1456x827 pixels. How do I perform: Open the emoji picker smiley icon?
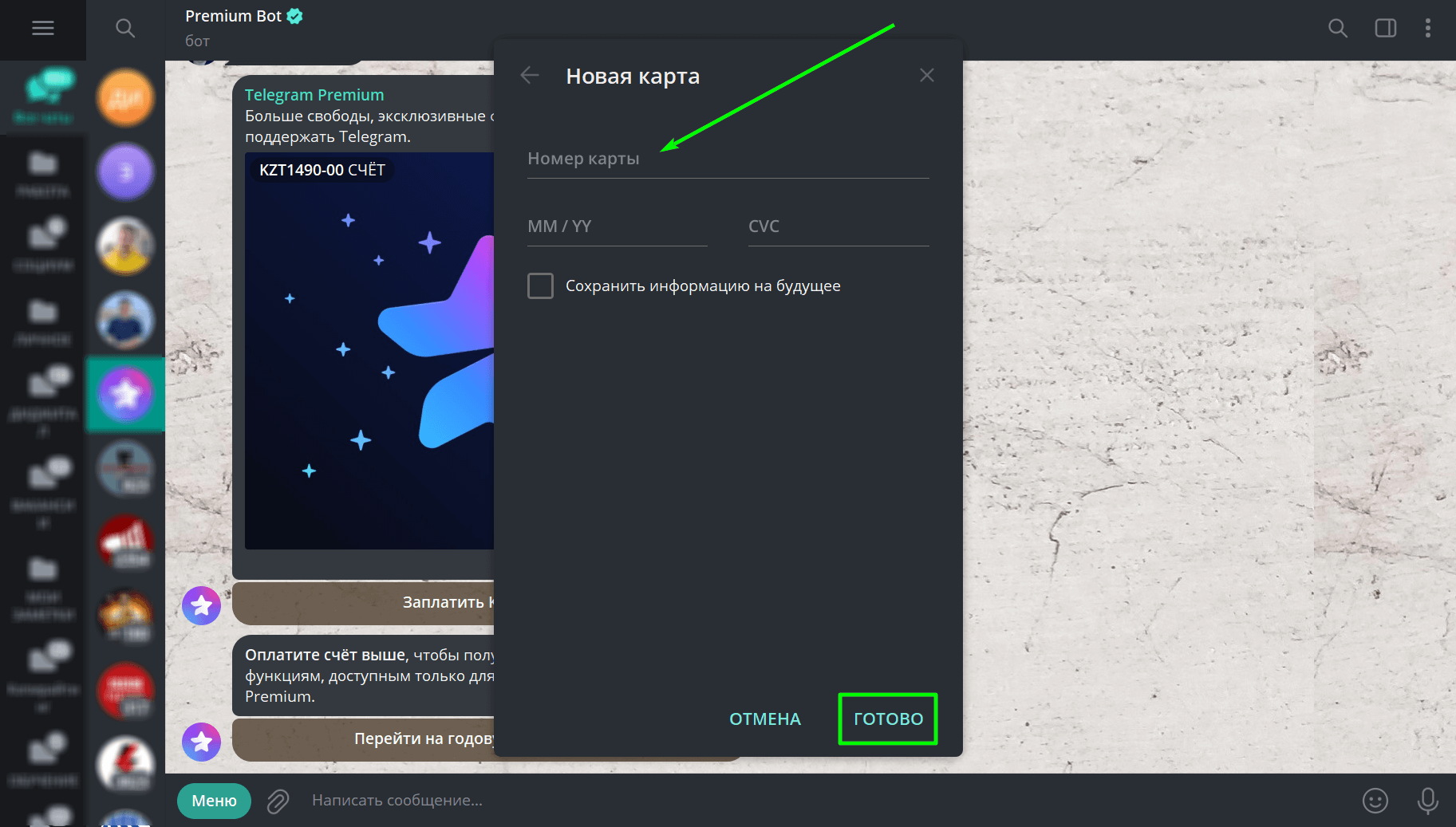coord(1375,801)
